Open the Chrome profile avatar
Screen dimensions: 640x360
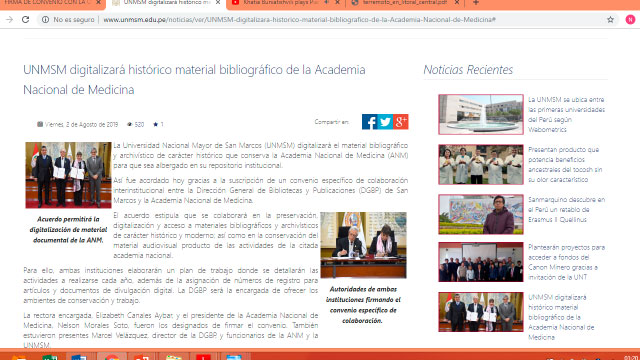pyautogui.click(x=630, y=20)
